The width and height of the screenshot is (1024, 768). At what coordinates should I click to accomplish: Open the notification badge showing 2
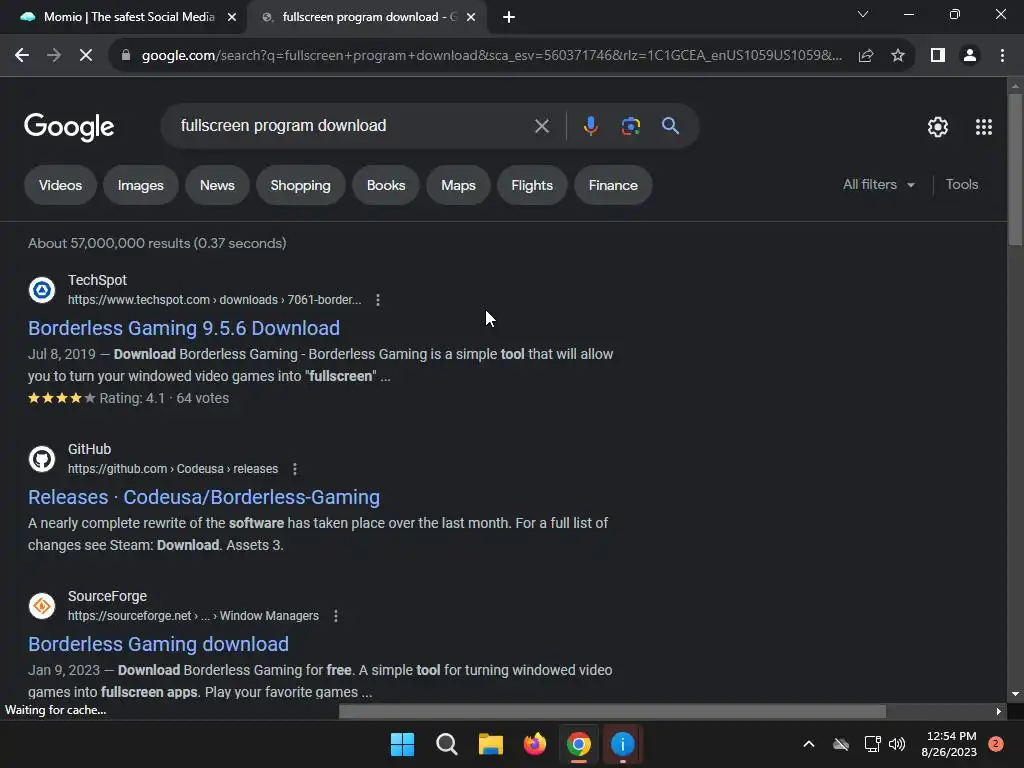(x=996, y=744)
